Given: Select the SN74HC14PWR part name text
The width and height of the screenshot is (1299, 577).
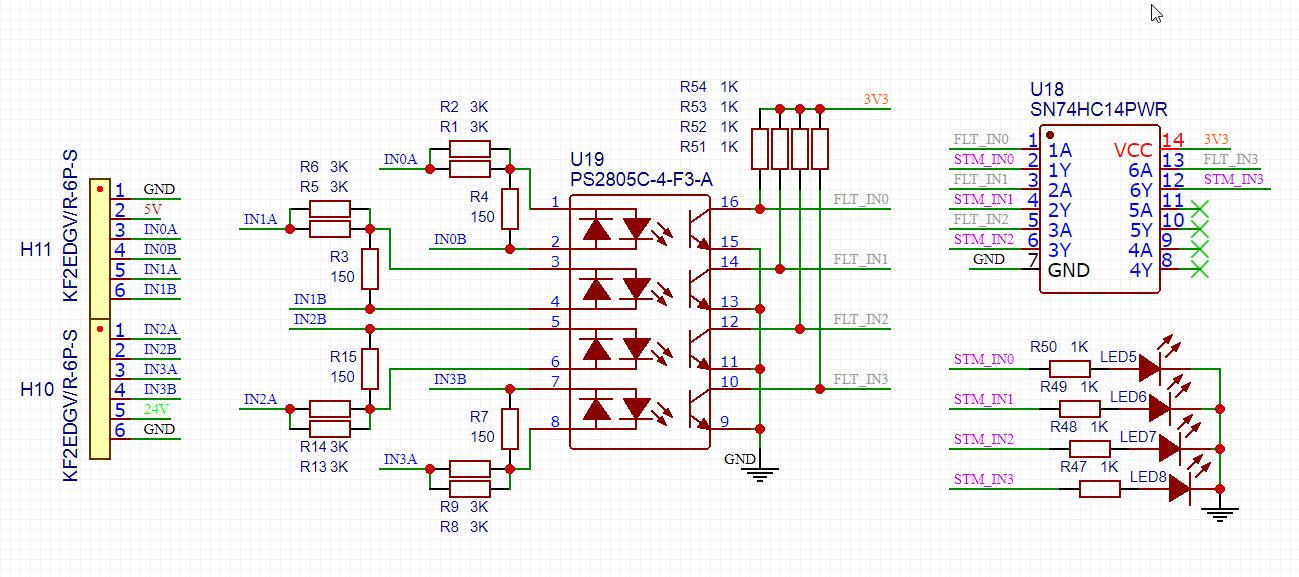Looking at the screenshot, I should [x=1099, y=108].
